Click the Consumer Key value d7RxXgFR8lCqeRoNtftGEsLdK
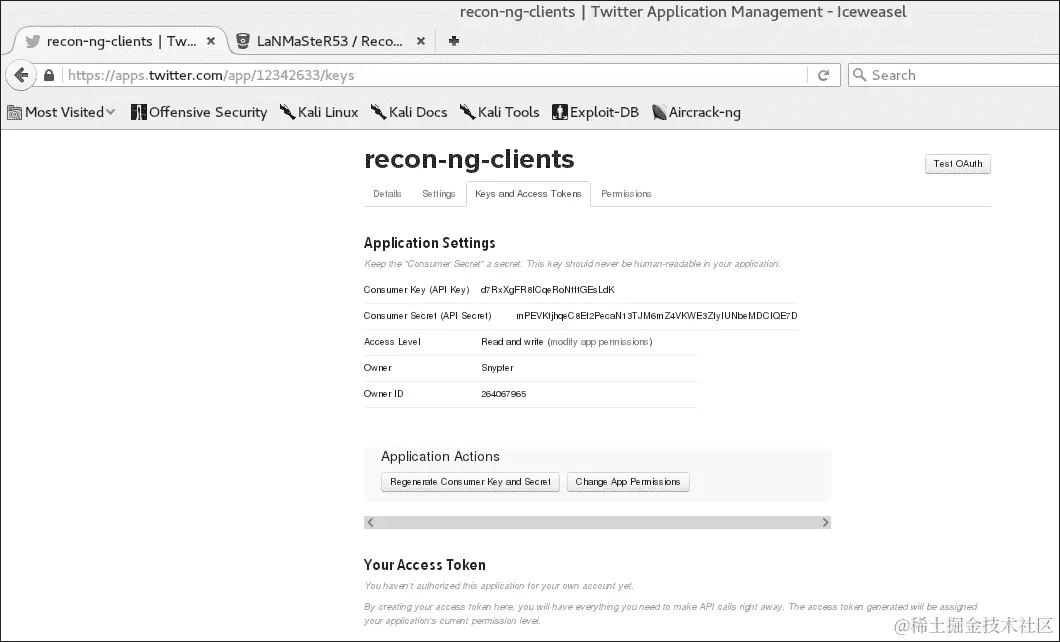 coord(548,290)
